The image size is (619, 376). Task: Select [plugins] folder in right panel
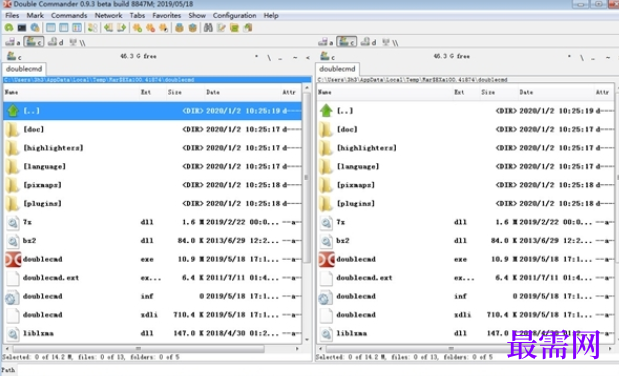click(x=465, y=203)
